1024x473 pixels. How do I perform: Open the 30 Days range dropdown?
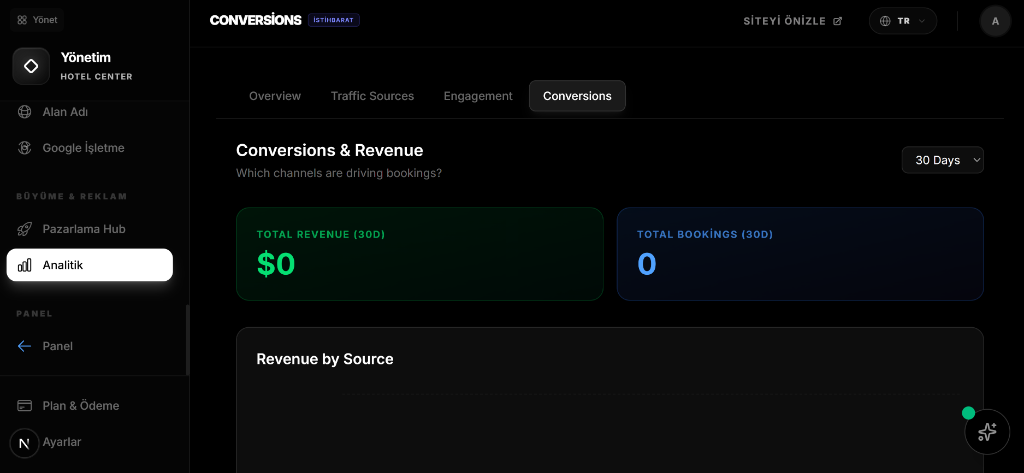click(942, 160)
